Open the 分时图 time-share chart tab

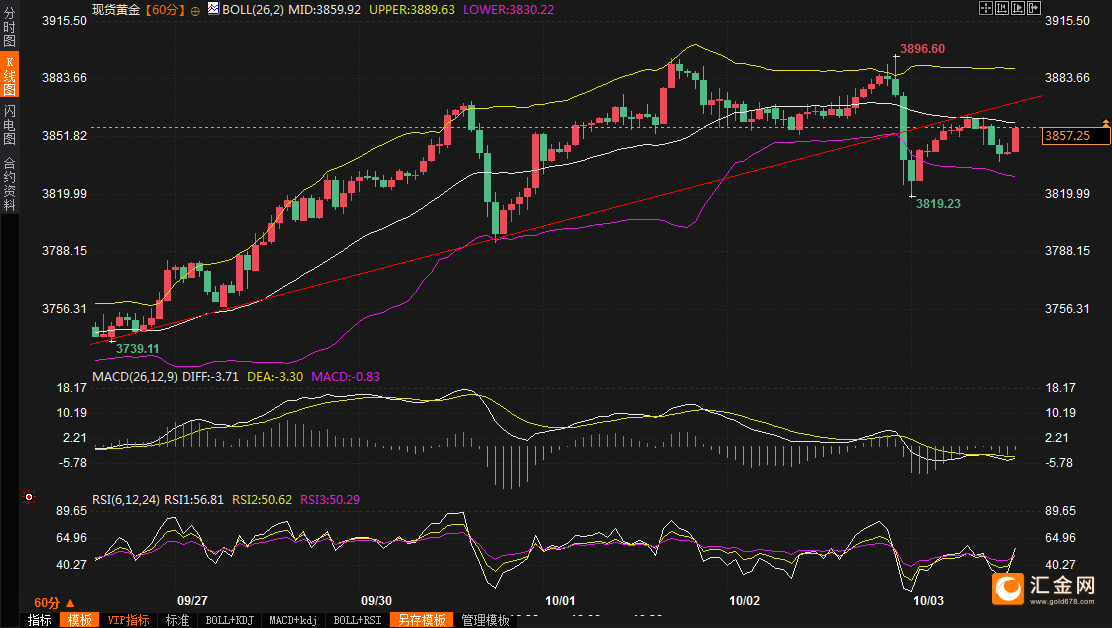(x=9, y=27)
